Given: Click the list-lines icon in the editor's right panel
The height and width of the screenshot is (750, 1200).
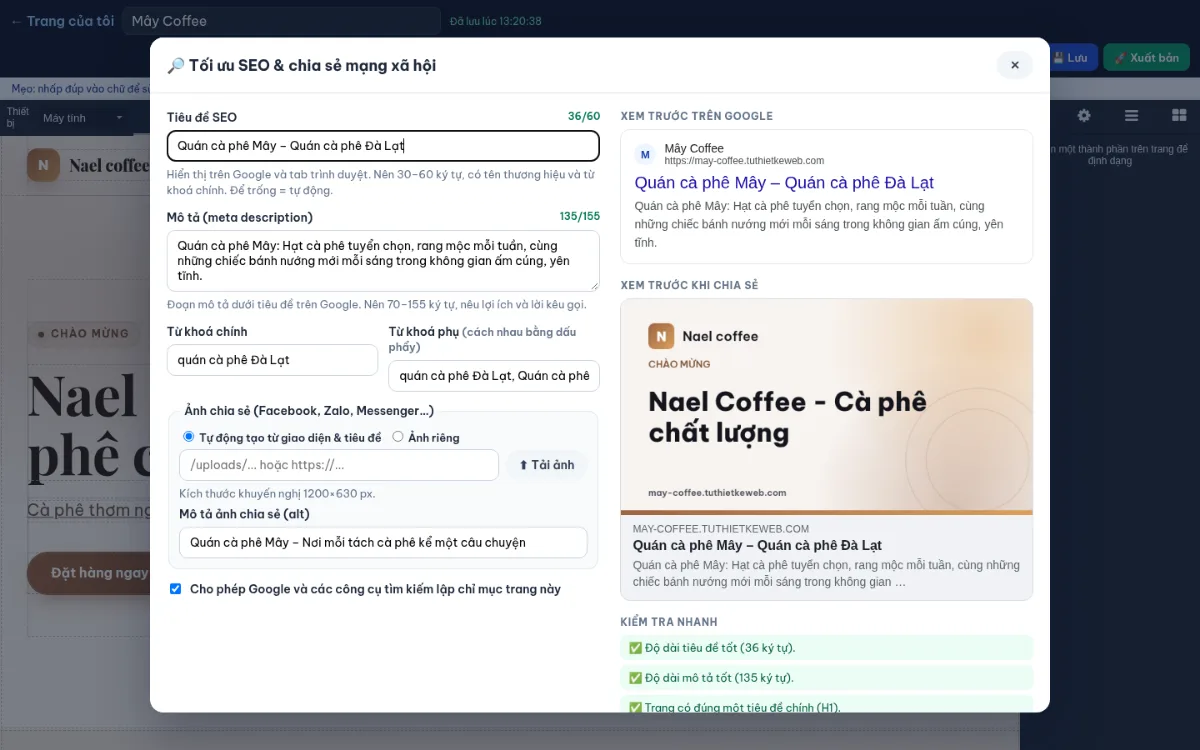Looking at the screenshot, I should pyautogui.click(x=1131, y=116).
